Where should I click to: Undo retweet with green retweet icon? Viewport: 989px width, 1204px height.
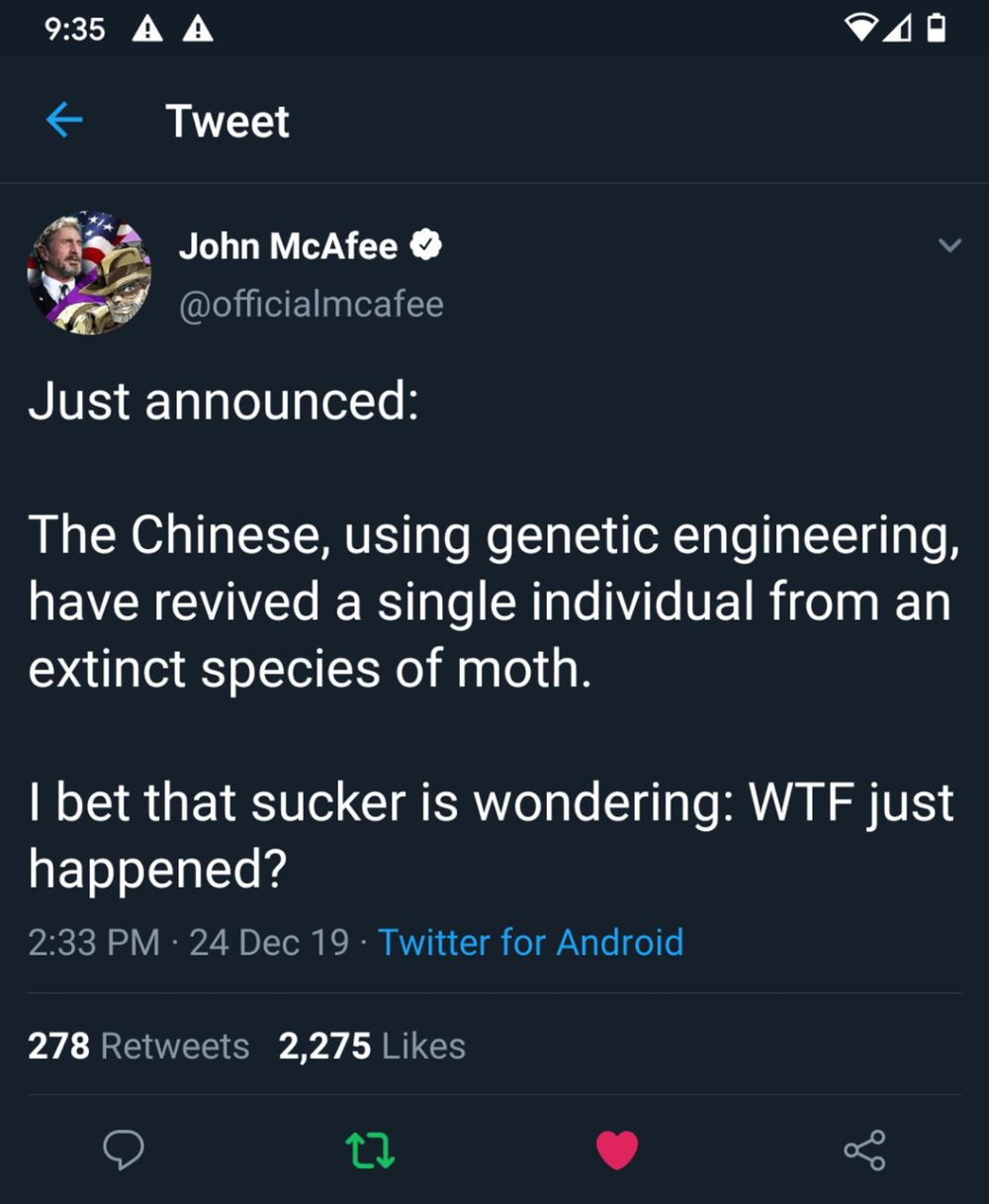370,1151
